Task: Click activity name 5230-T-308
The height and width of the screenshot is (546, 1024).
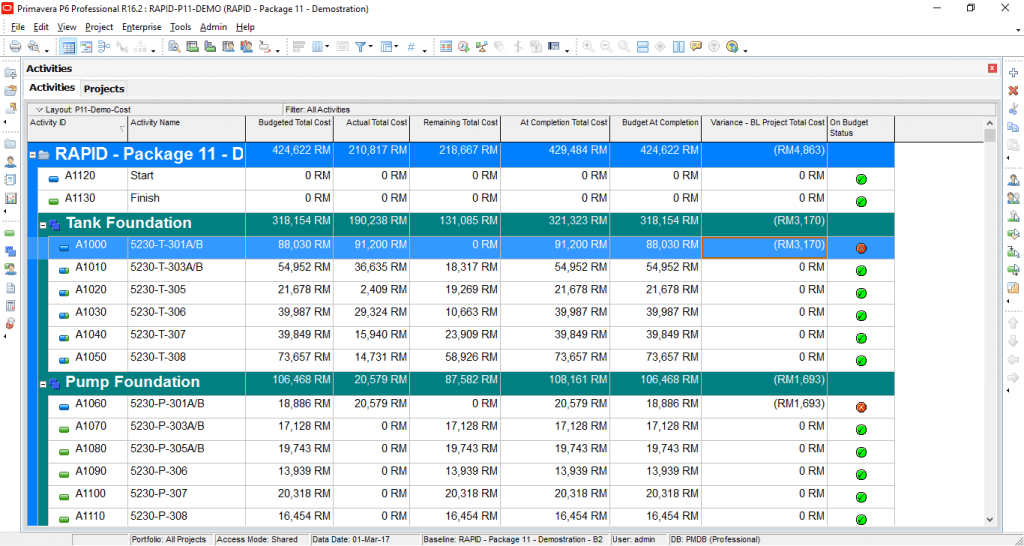Action: 158,357
